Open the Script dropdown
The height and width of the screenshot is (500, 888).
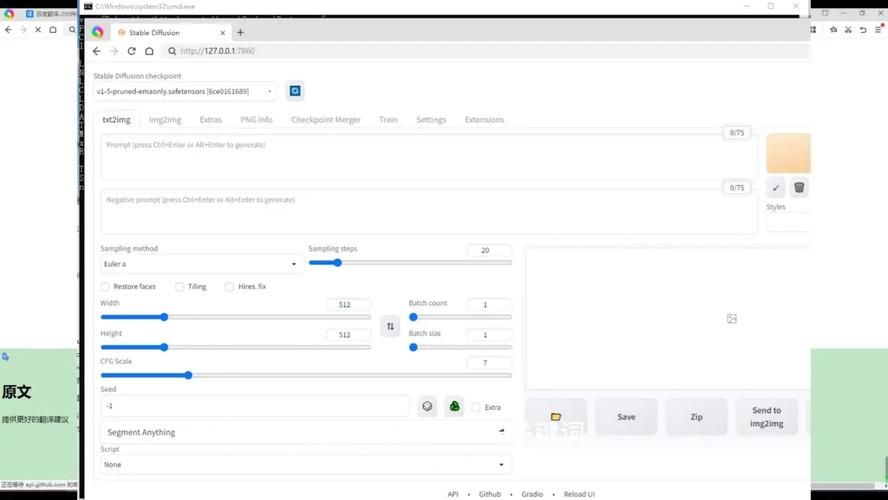click(306, 465)
